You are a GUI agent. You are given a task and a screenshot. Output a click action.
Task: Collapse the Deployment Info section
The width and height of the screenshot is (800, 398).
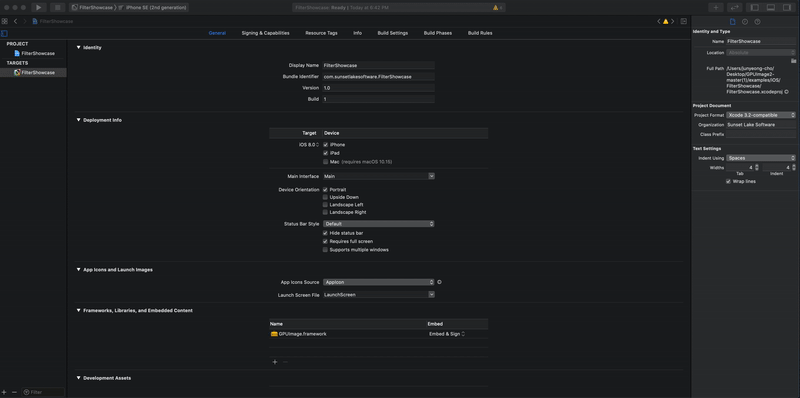point(79,120)
